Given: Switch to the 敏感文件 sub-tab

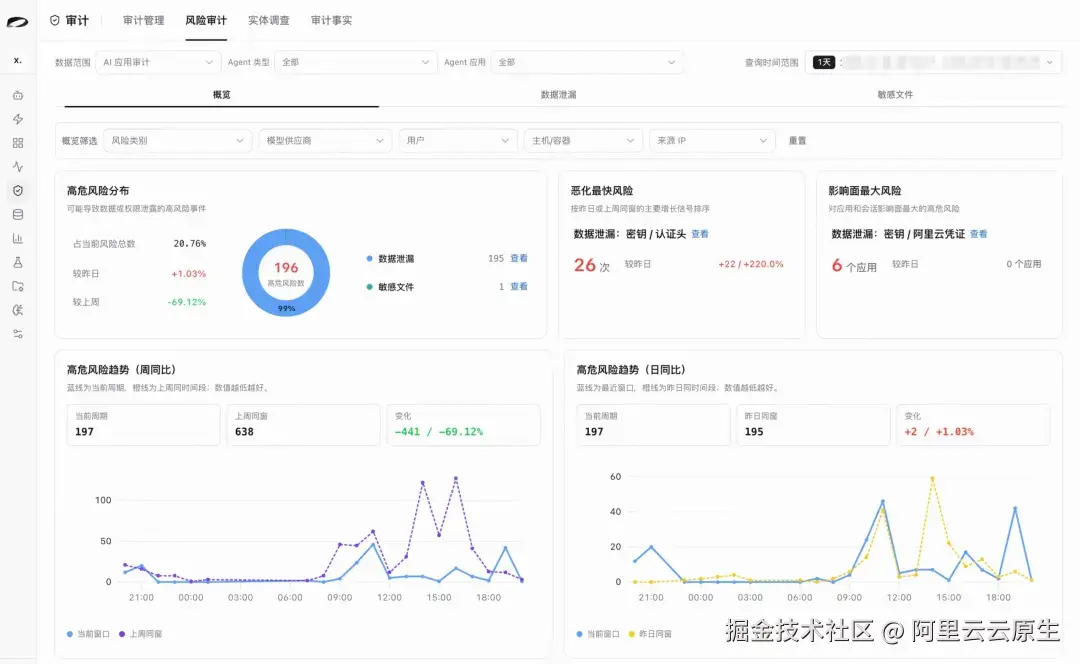Looking at the screenshot, I should (x=895, y=94).
